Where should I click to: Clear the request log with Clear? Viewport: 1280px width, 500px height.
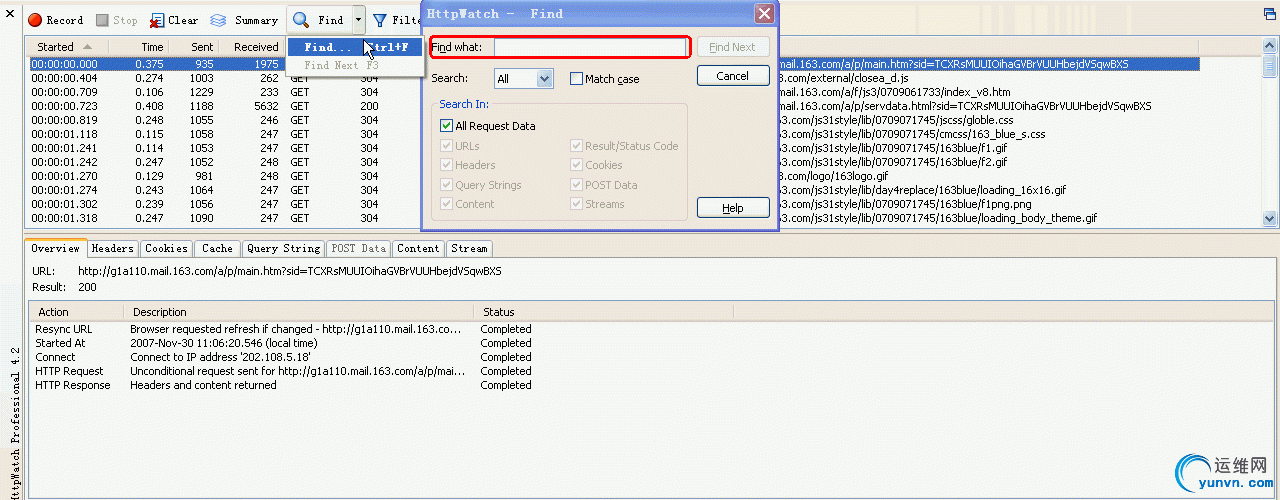click(174, 20)
